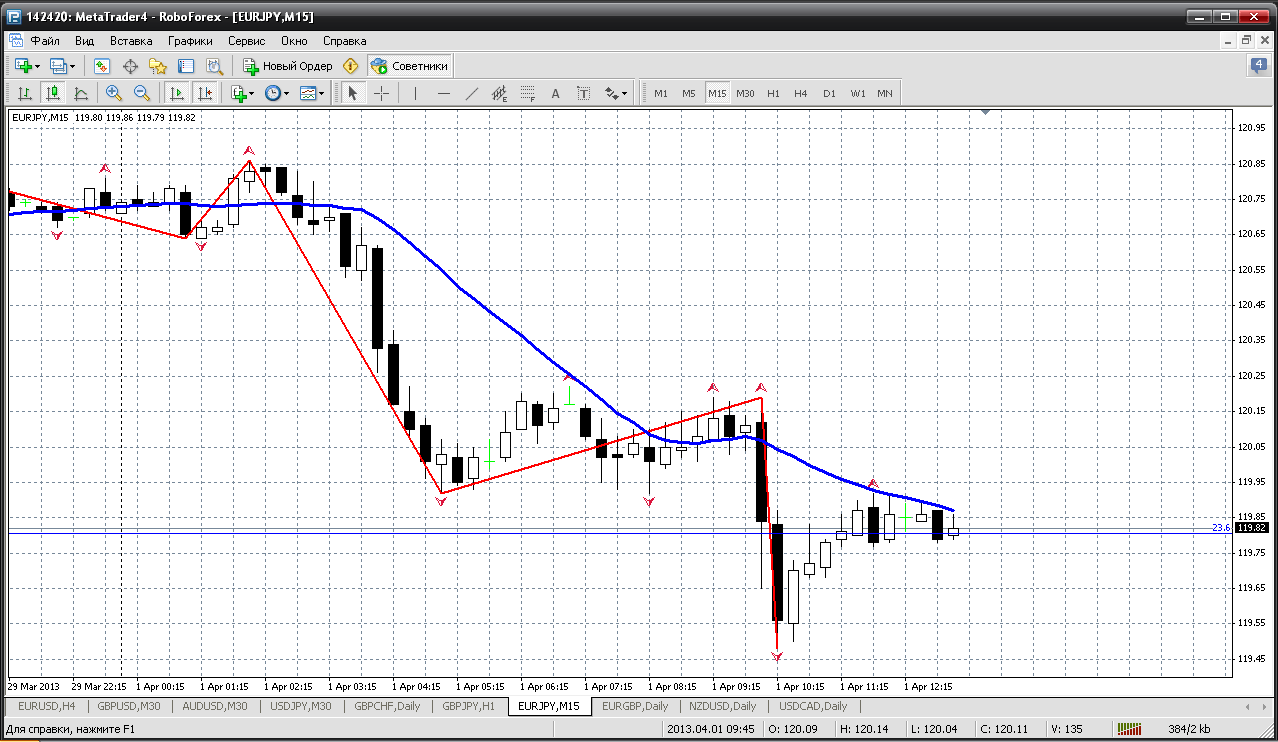1278x742 pixels.
Task: Select the candlestick chart type icon
Action: 53,93
